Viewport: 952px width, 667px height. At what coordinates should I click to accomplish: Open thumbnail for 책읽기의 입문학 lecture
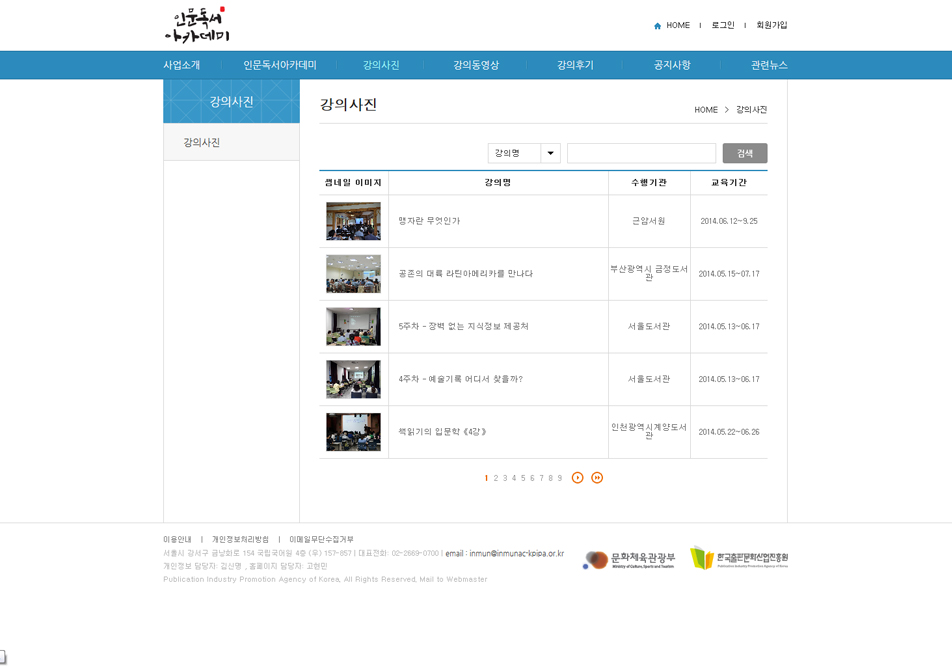[x=353, y=432]
